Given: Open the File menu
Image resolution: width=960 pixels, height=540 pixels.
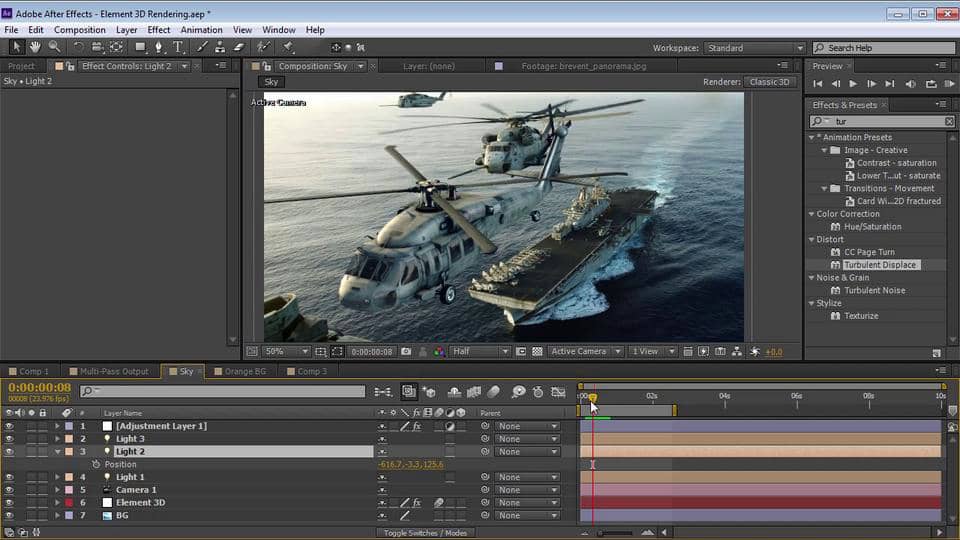Looking at the screenshot, I should coord(11,29).
